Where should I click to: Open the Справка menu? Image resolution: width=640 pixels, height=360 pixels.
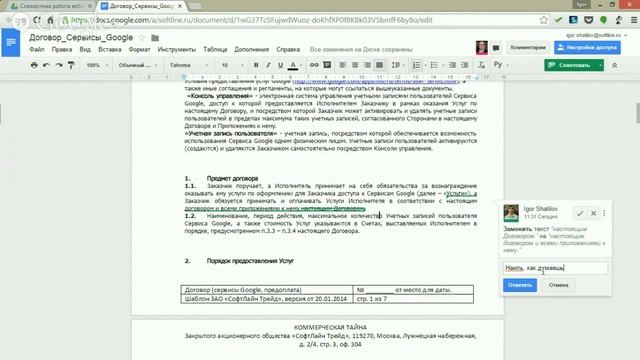tap(288, 49)
